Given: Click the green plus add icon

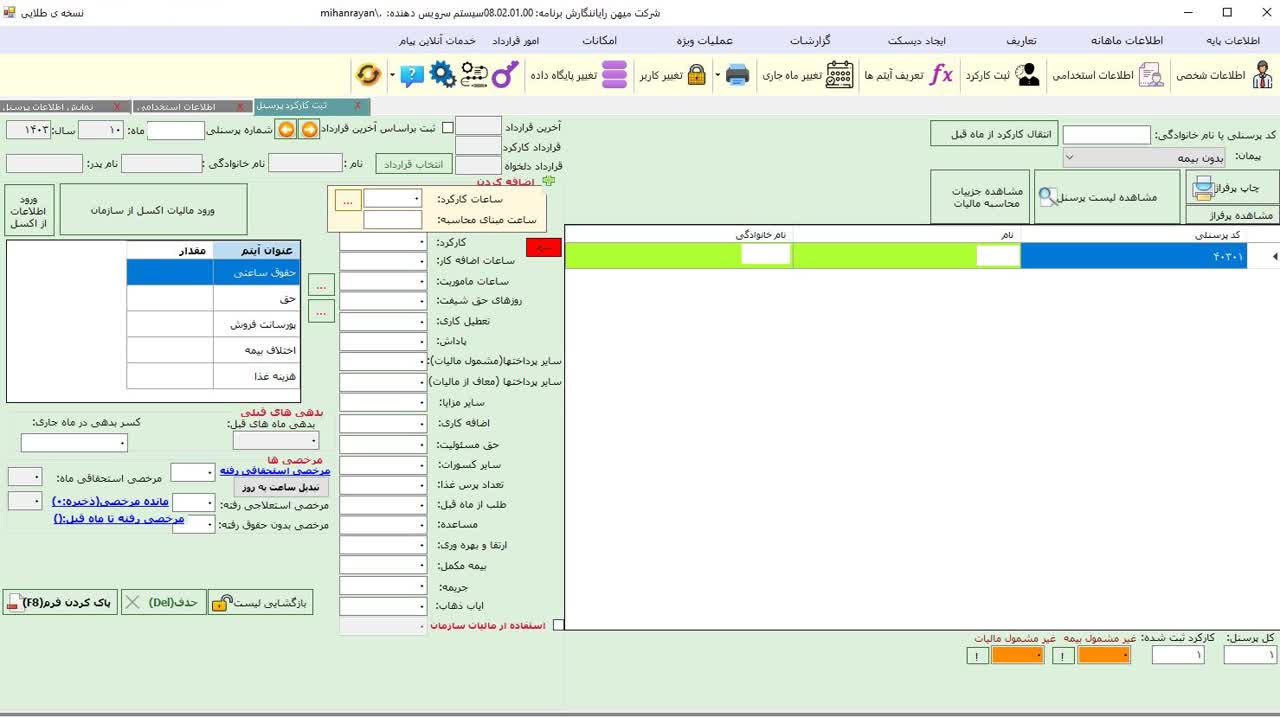Looking at the screenshot, I should click(x=548, y=182).
